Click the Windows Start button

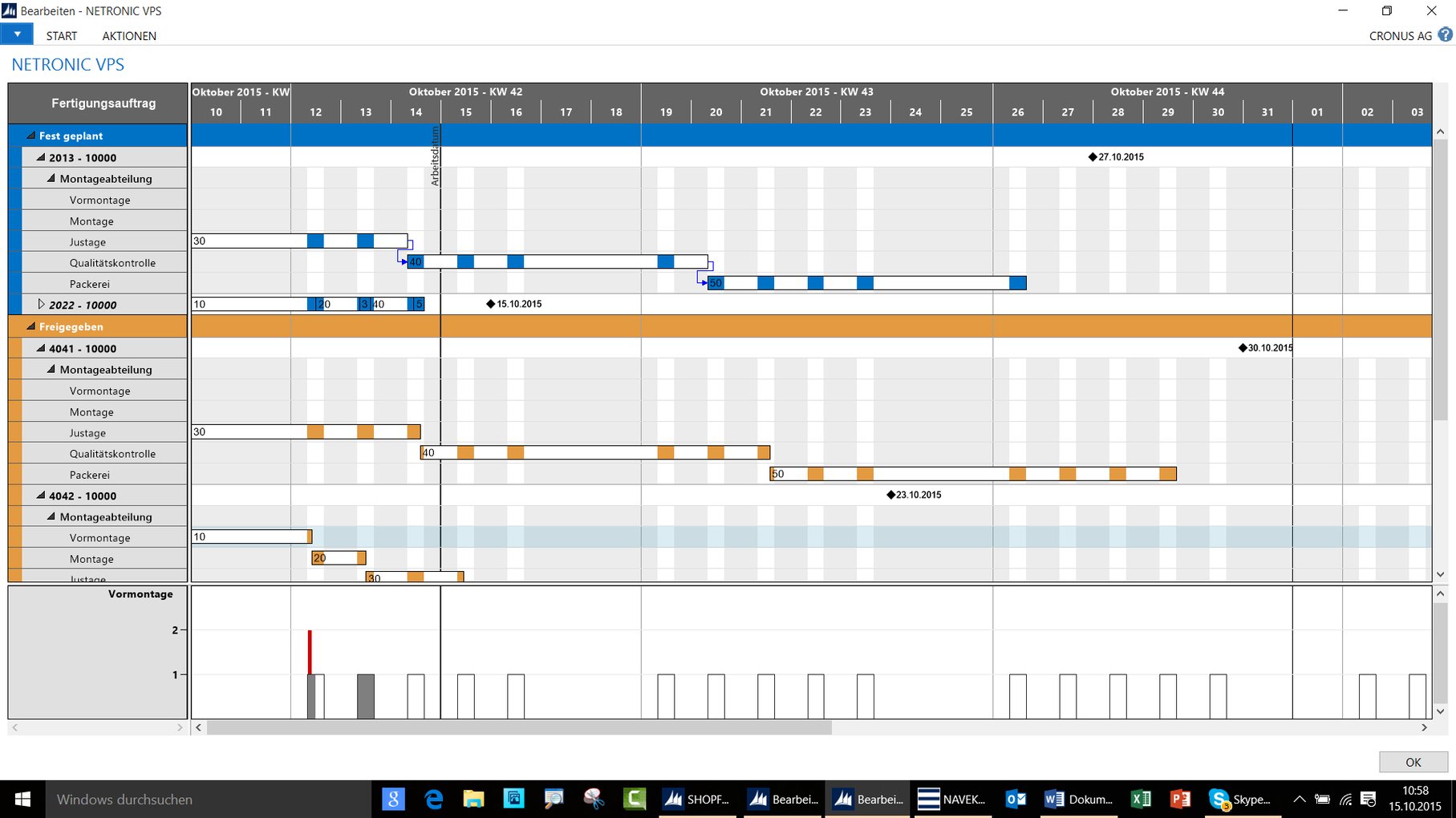(21, 799)
